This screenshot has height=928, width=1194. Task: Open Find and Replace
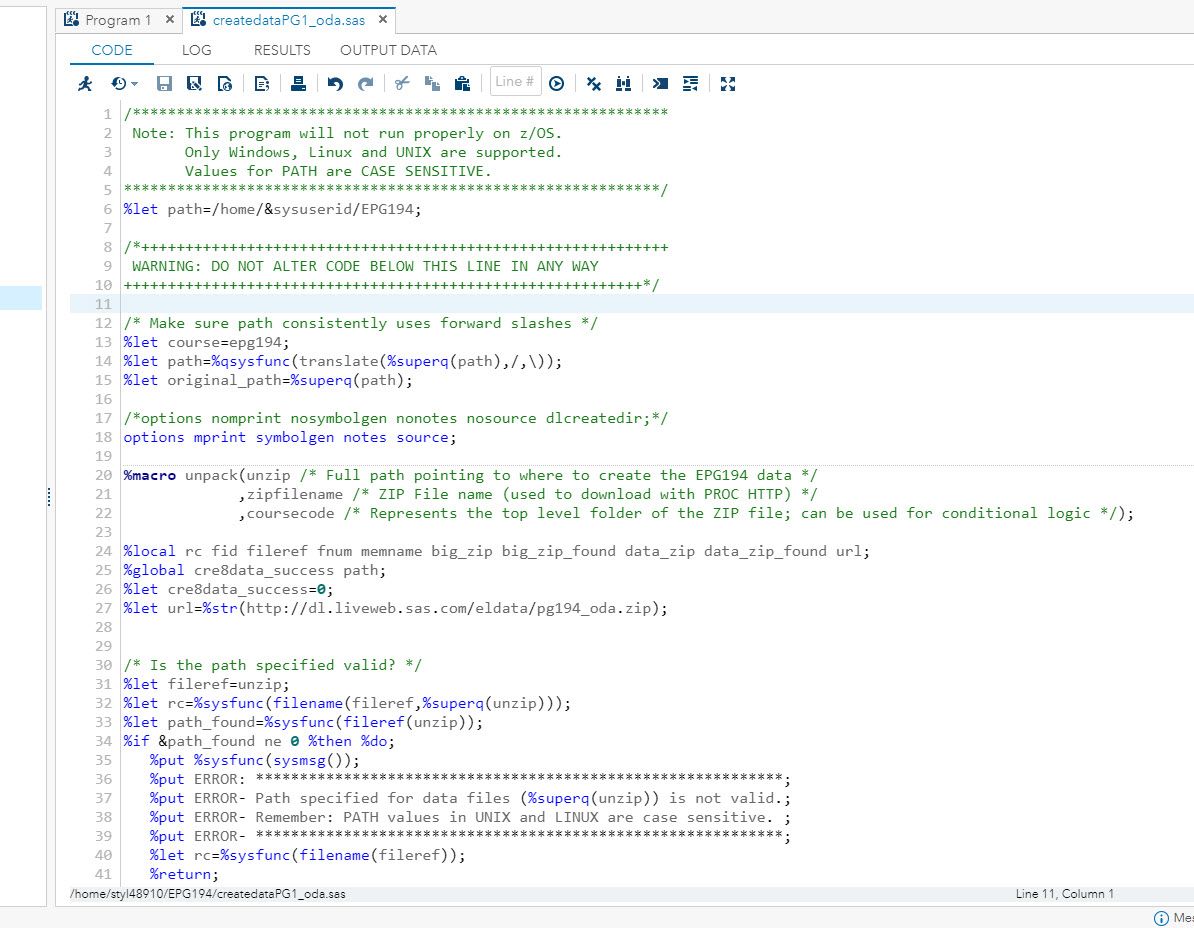click(x=623, y=83)
